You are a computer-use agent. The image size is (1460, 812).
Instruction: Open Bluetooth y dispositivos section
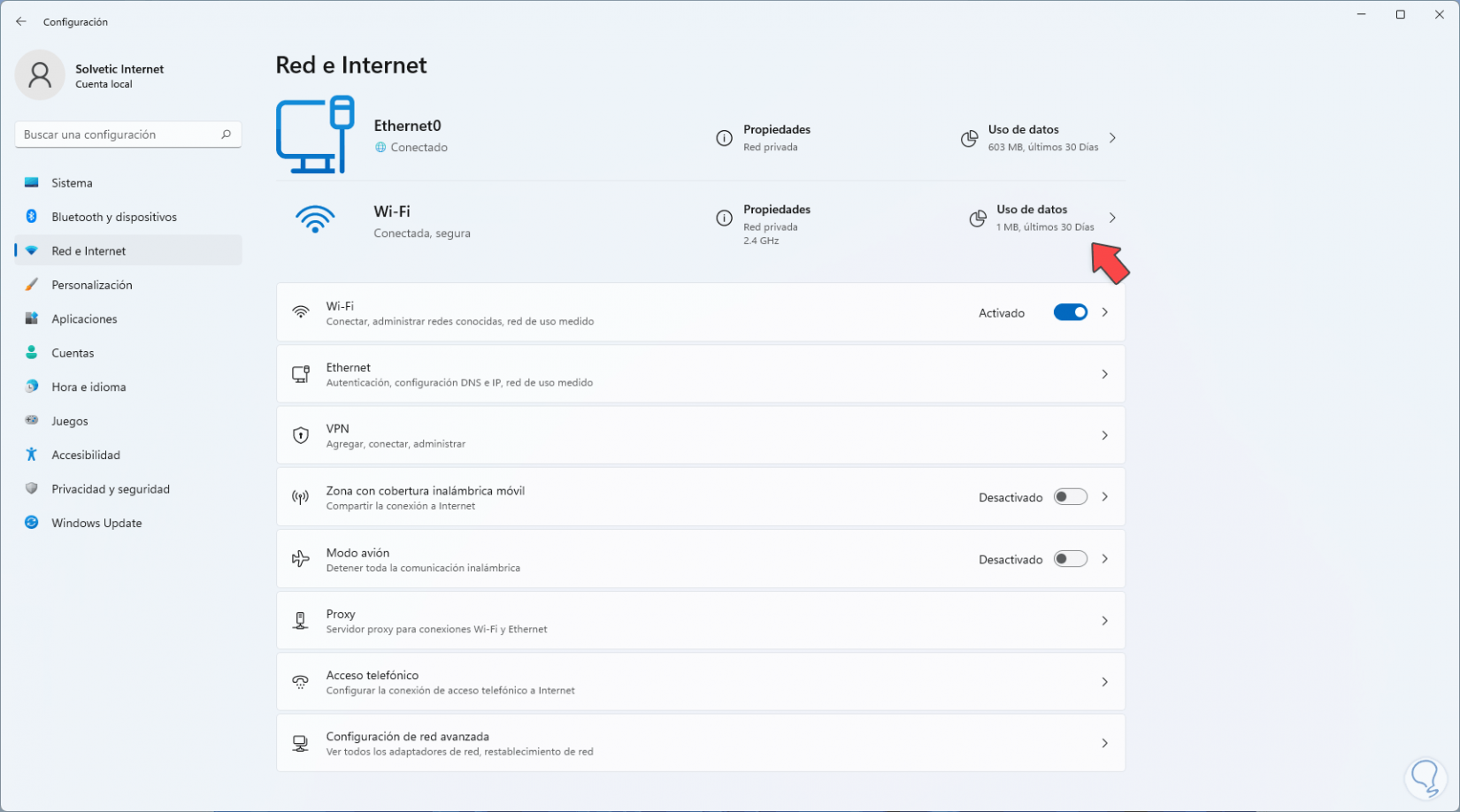click(114, 217)
